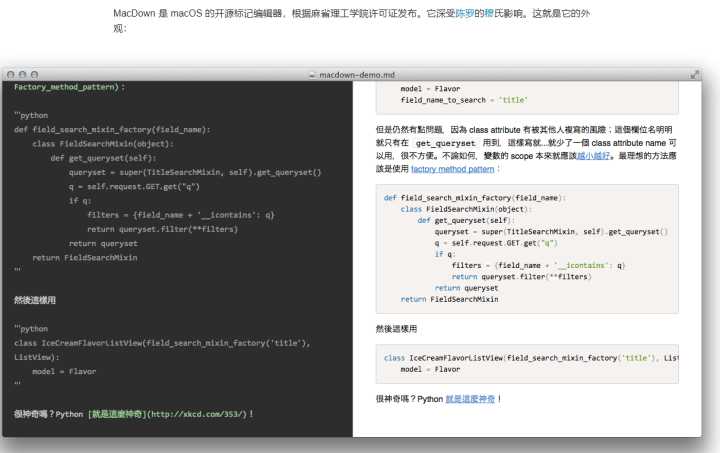Click 'class IceCreamFlavorListView' line in the preview code
The width and height of the screenshot is (720, 453).
point(531,358)
